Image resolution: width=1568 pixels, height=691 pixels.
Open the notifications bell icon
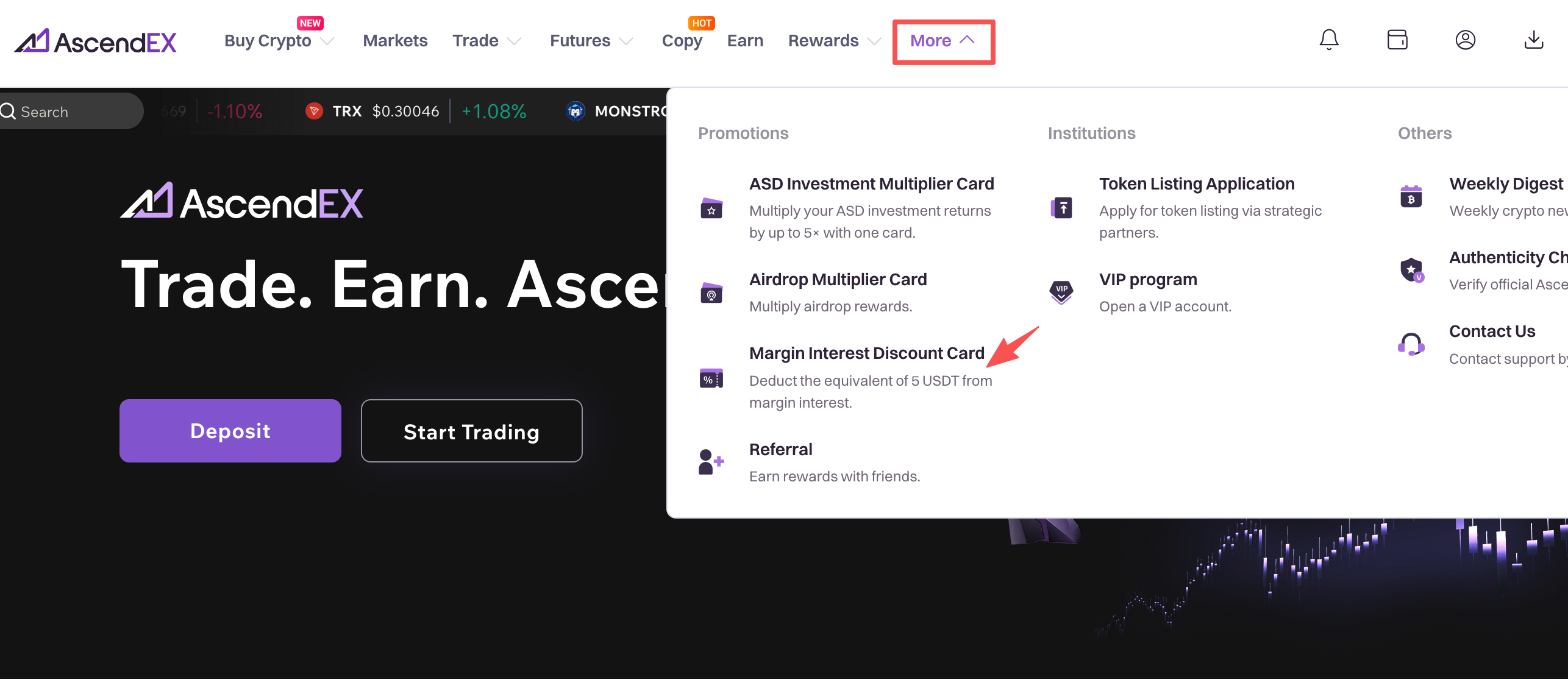(1329, 40)
